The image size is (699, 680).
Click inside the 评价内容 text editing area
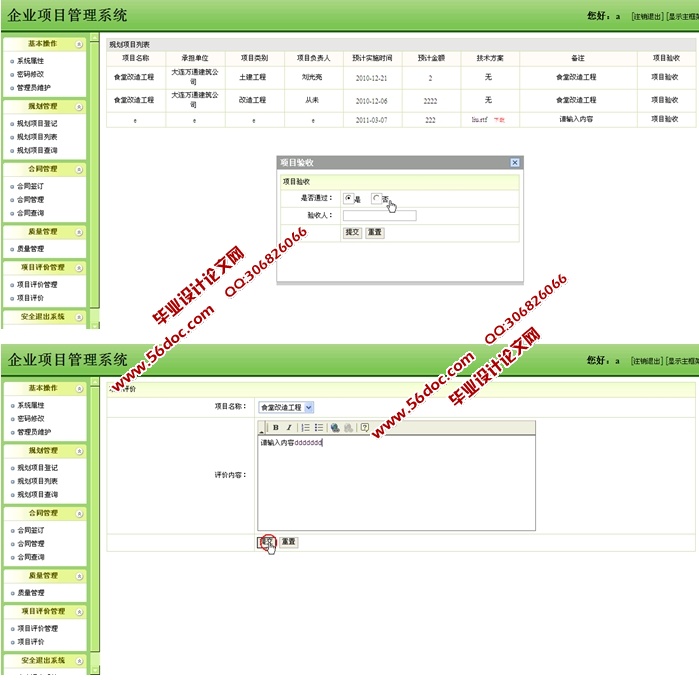click(396, 483)
